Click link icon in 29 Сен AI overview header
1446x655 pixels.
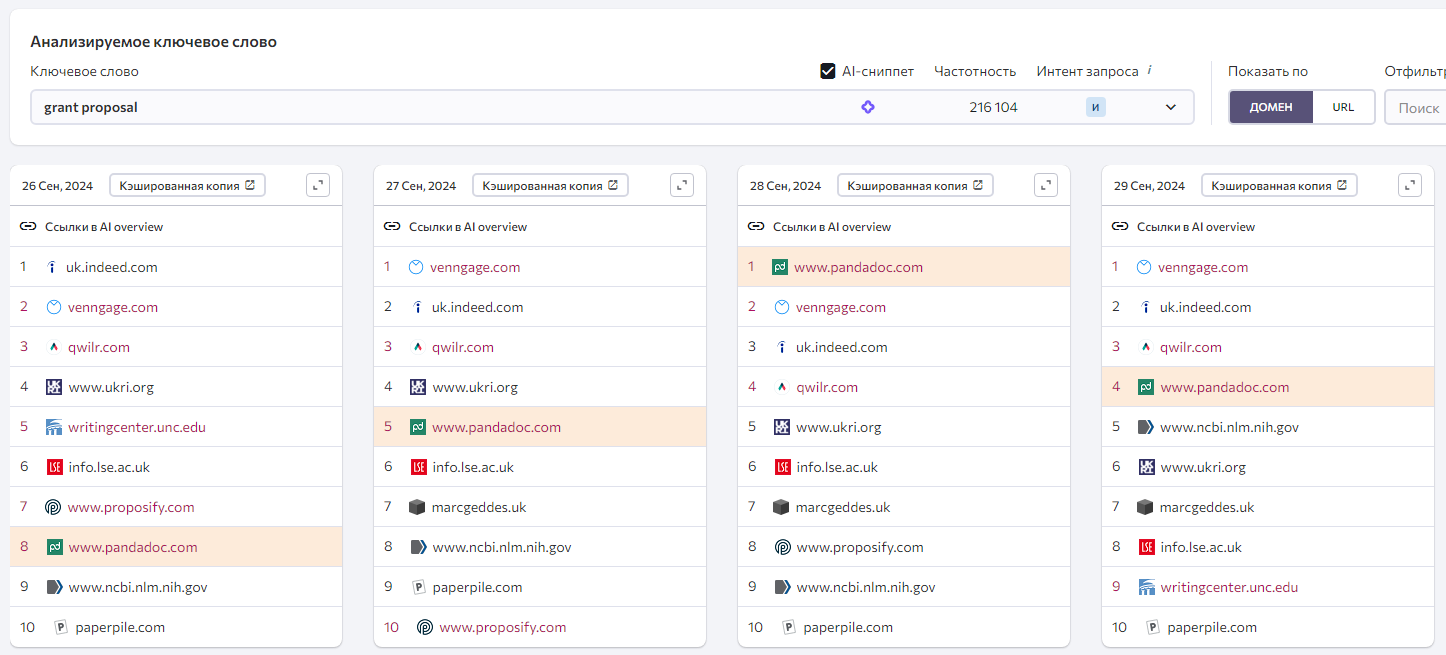click(x=1120, y=227)
